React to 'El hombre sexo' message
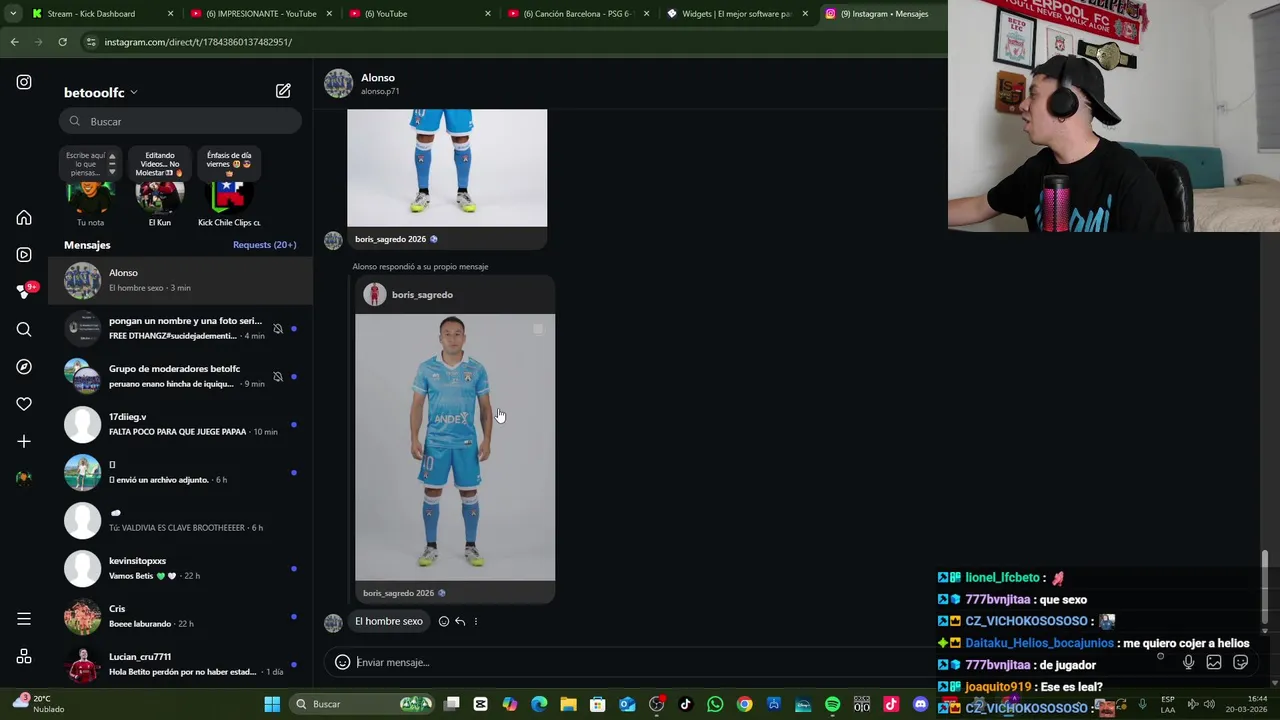This screenshot has width=1280, height=720. pyautogui.click(x=444, y=621)
